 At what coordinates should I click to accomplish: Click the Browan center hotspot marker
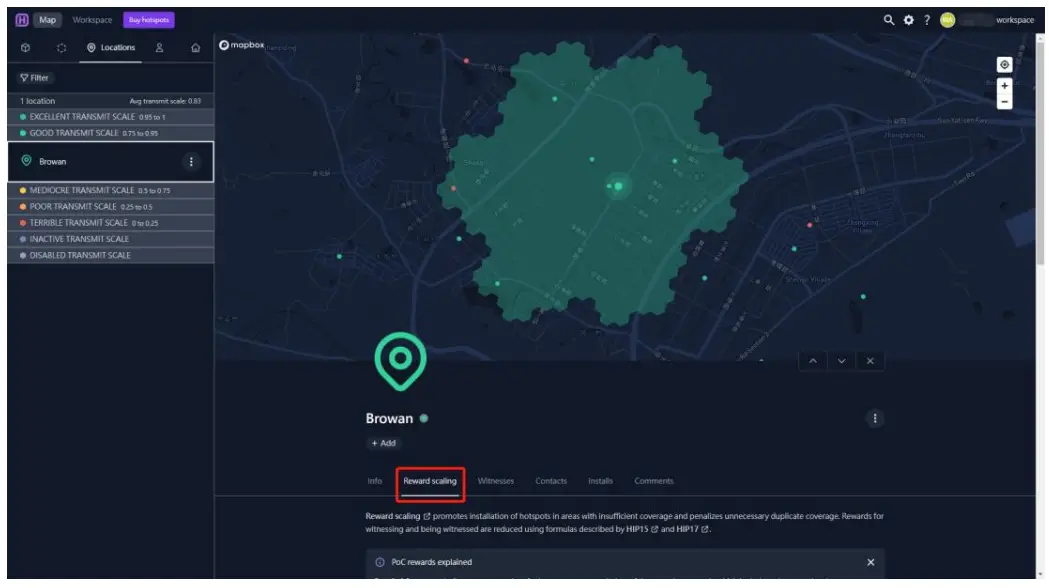(x=618, y=186)
